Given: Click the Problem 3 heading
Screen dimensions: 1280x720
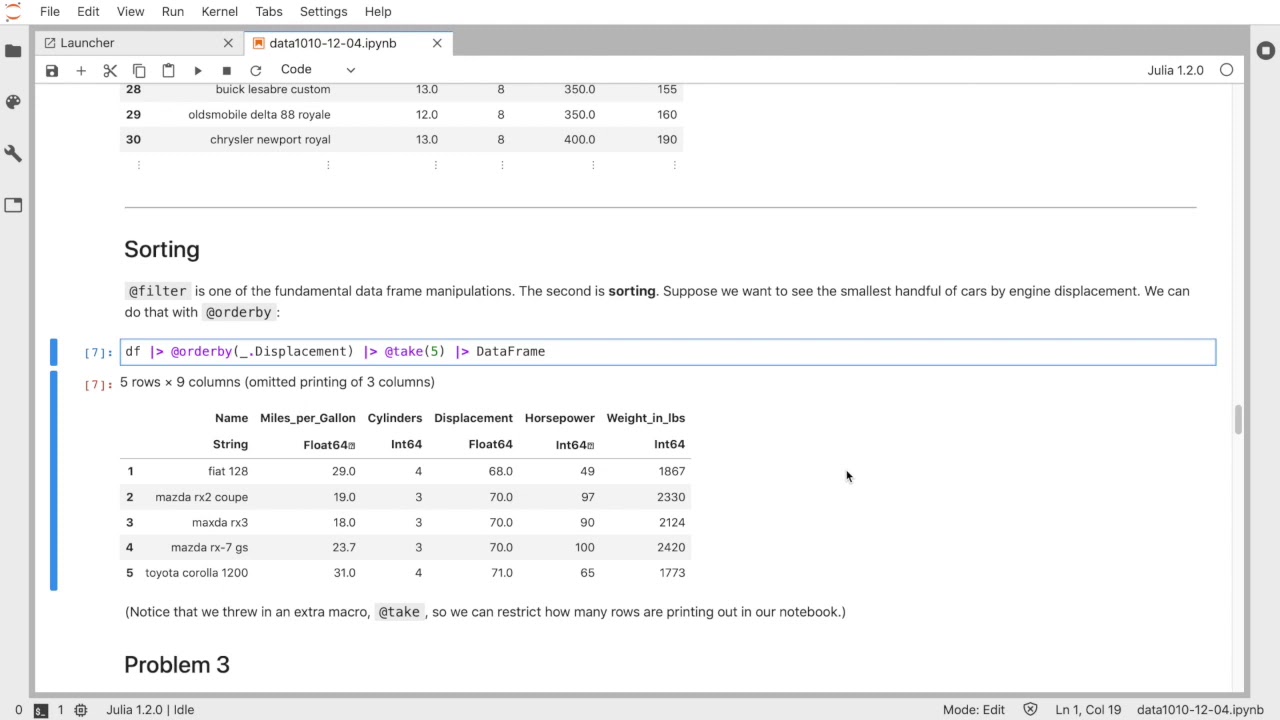Looking at the screenshot, I should click(177, 665).
